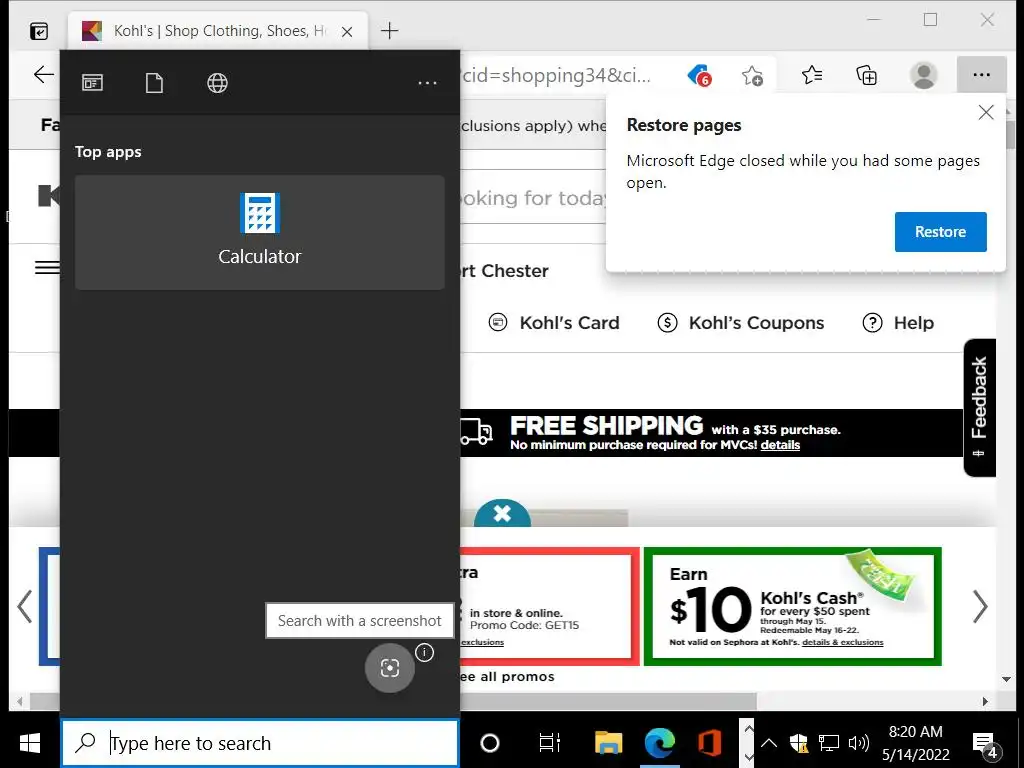The width and height of the screenshot is (1024, 768).
Task: Open Cortana circle on taskbar
Action: tap(490, 743)
